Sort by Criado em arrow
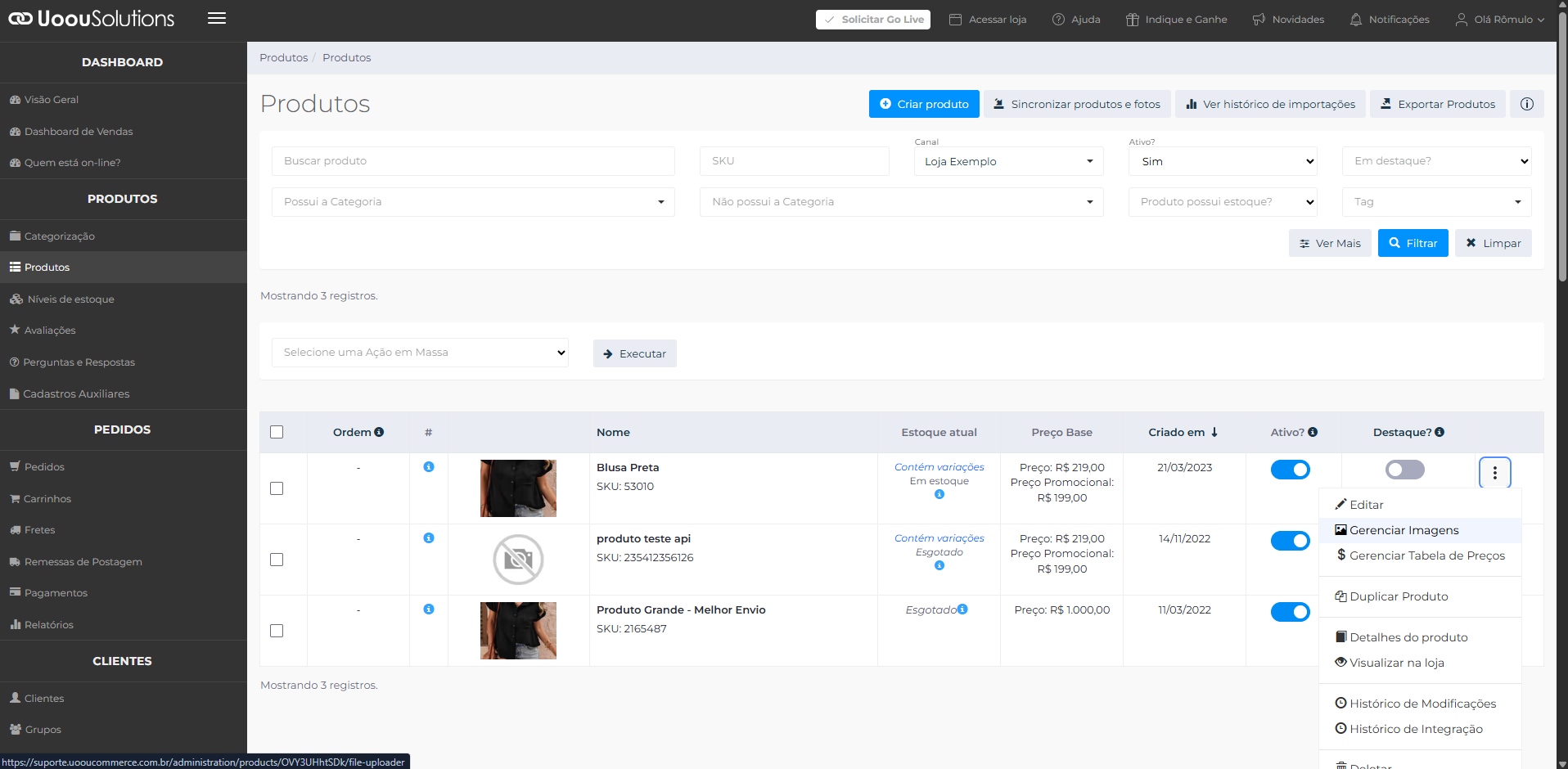Viewport: 1568px width, 769px height. [1214, 432]
